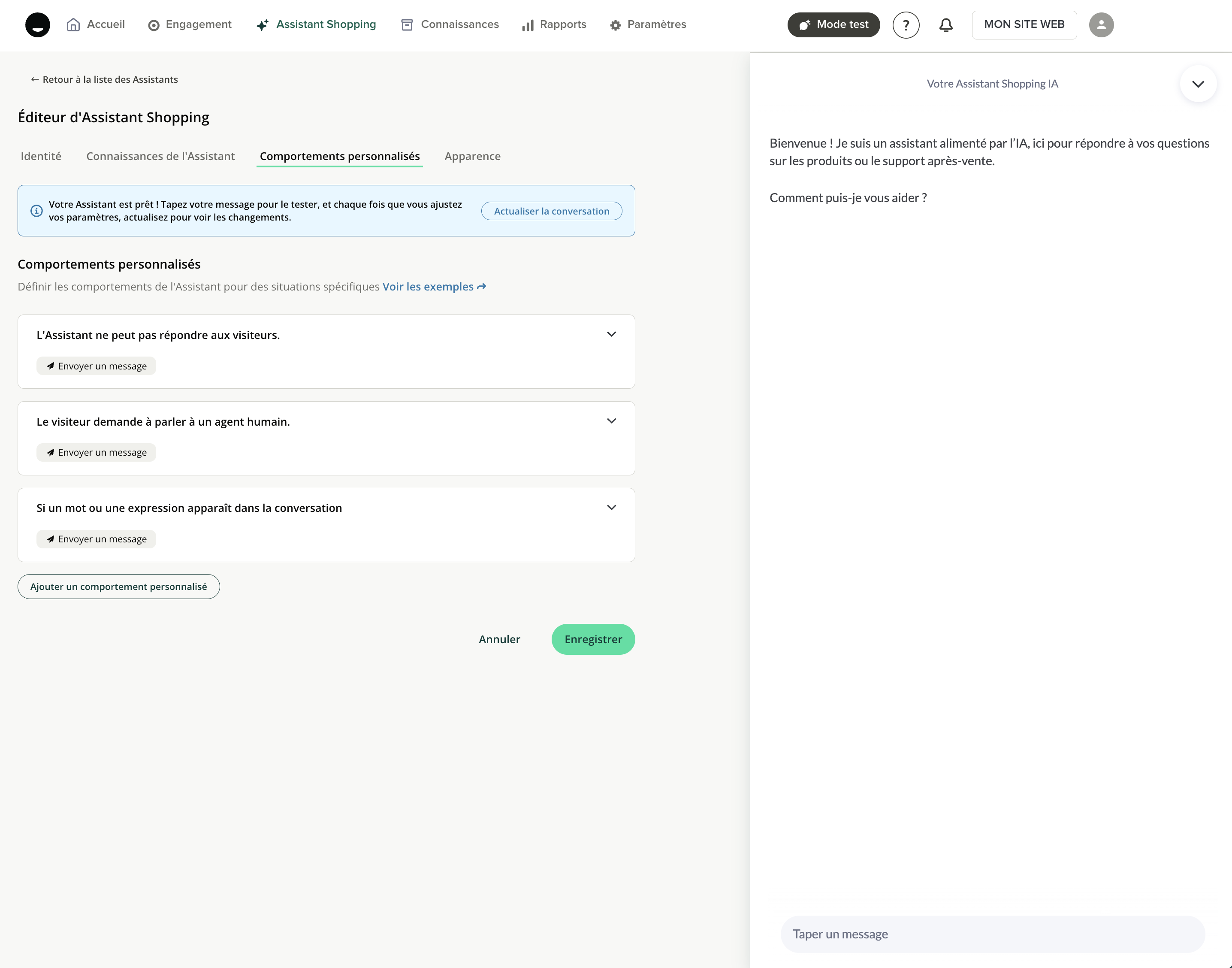Open the Voir les exemples link
The image size is (1232, 968).
coord(434,287)
